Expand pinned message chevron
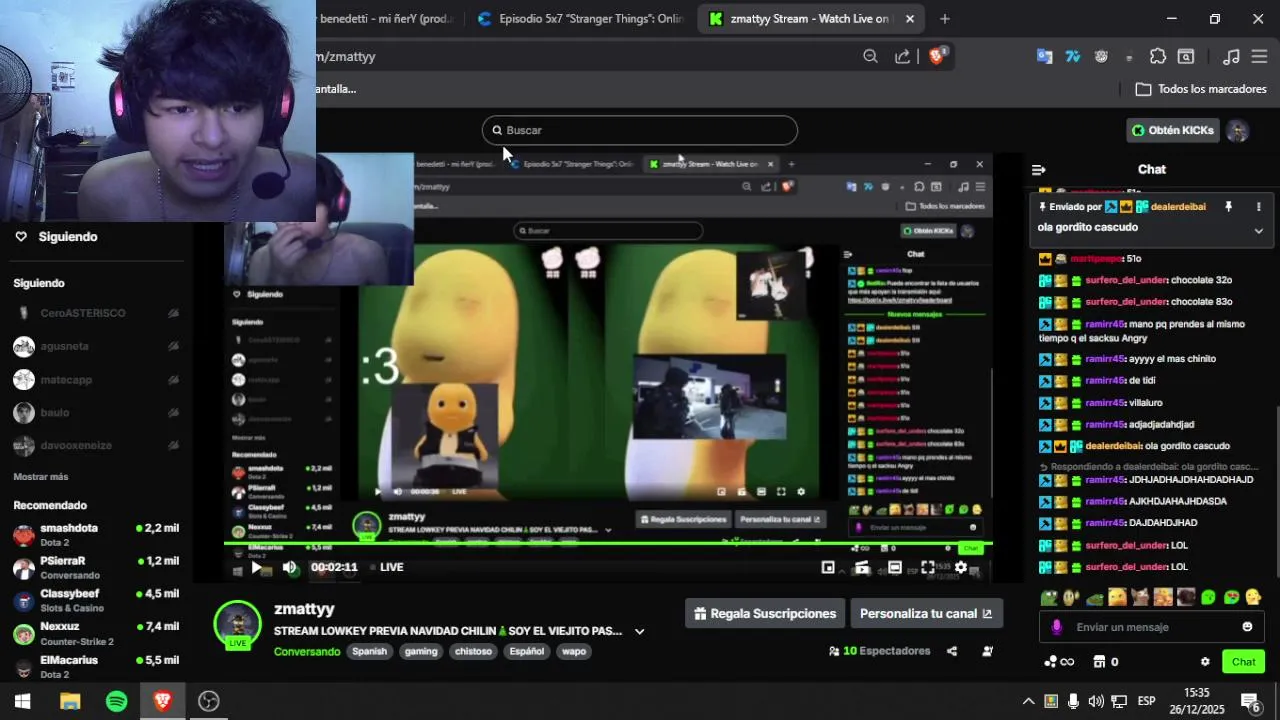This screenshot has width=1280, height=720. point(1259,231)
